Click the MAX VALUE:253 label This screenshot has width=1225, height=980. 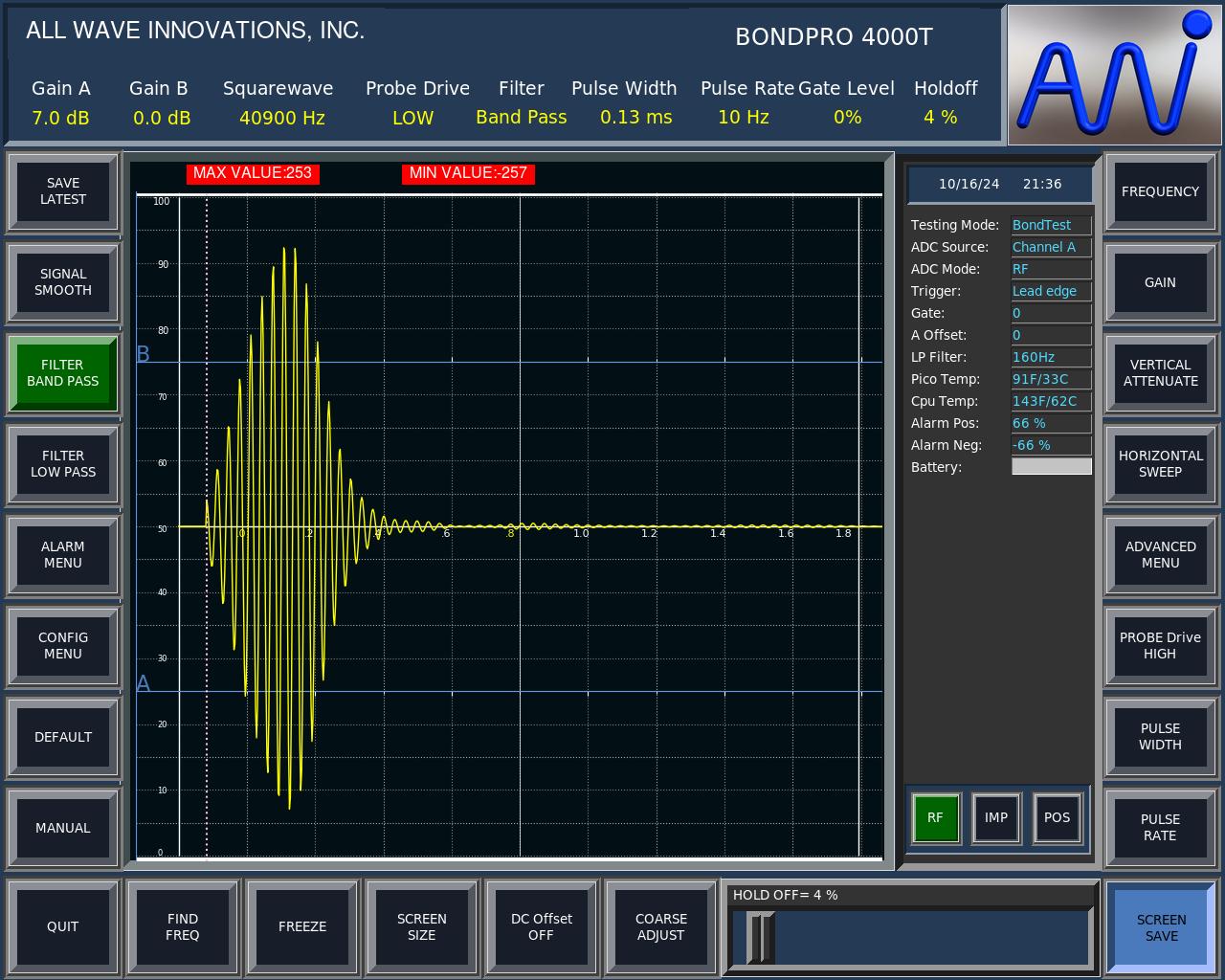(253, 173)
